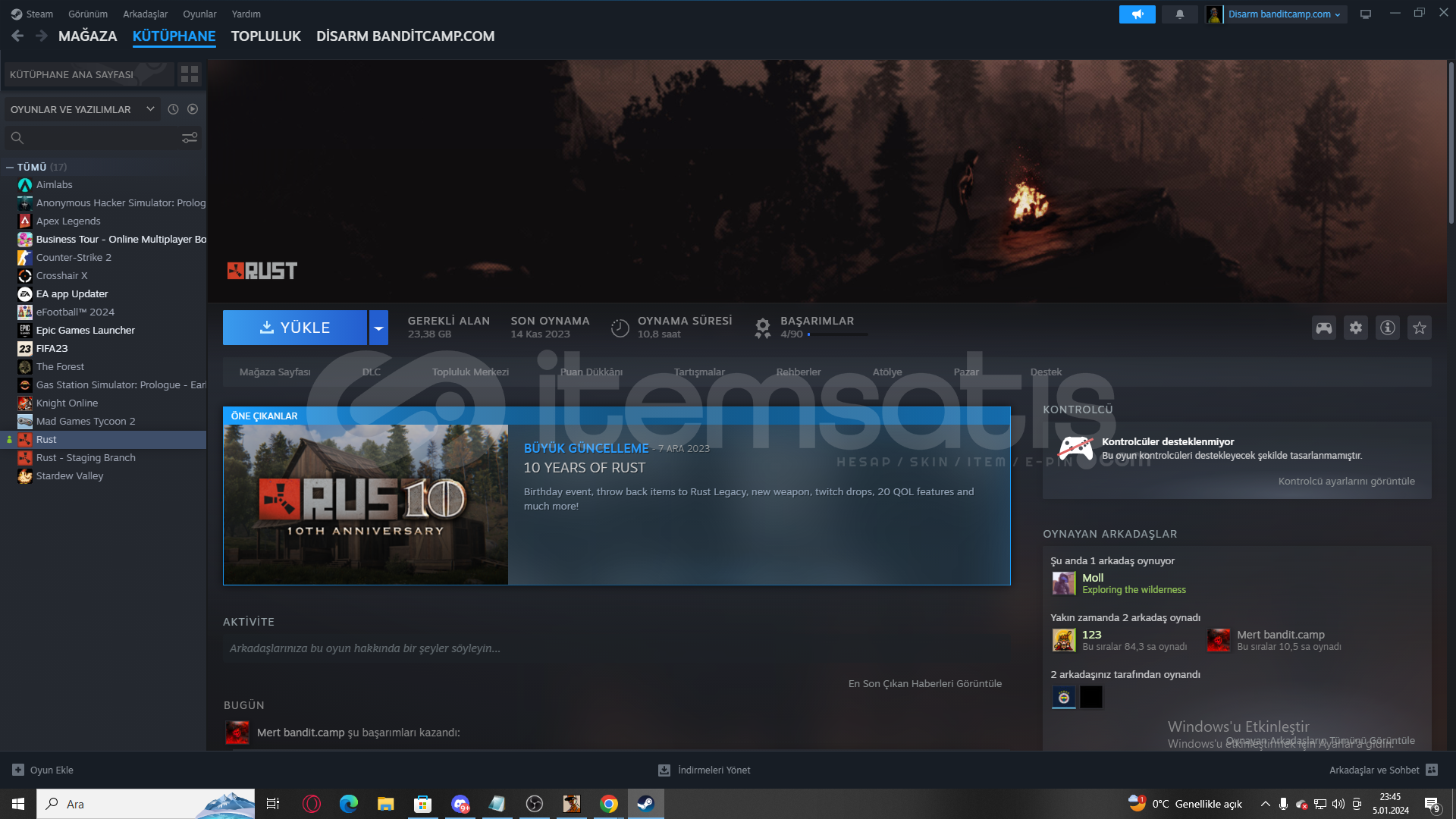Click the achievements progress bar
Screen dimensions: 1456x819
point(838,334)
